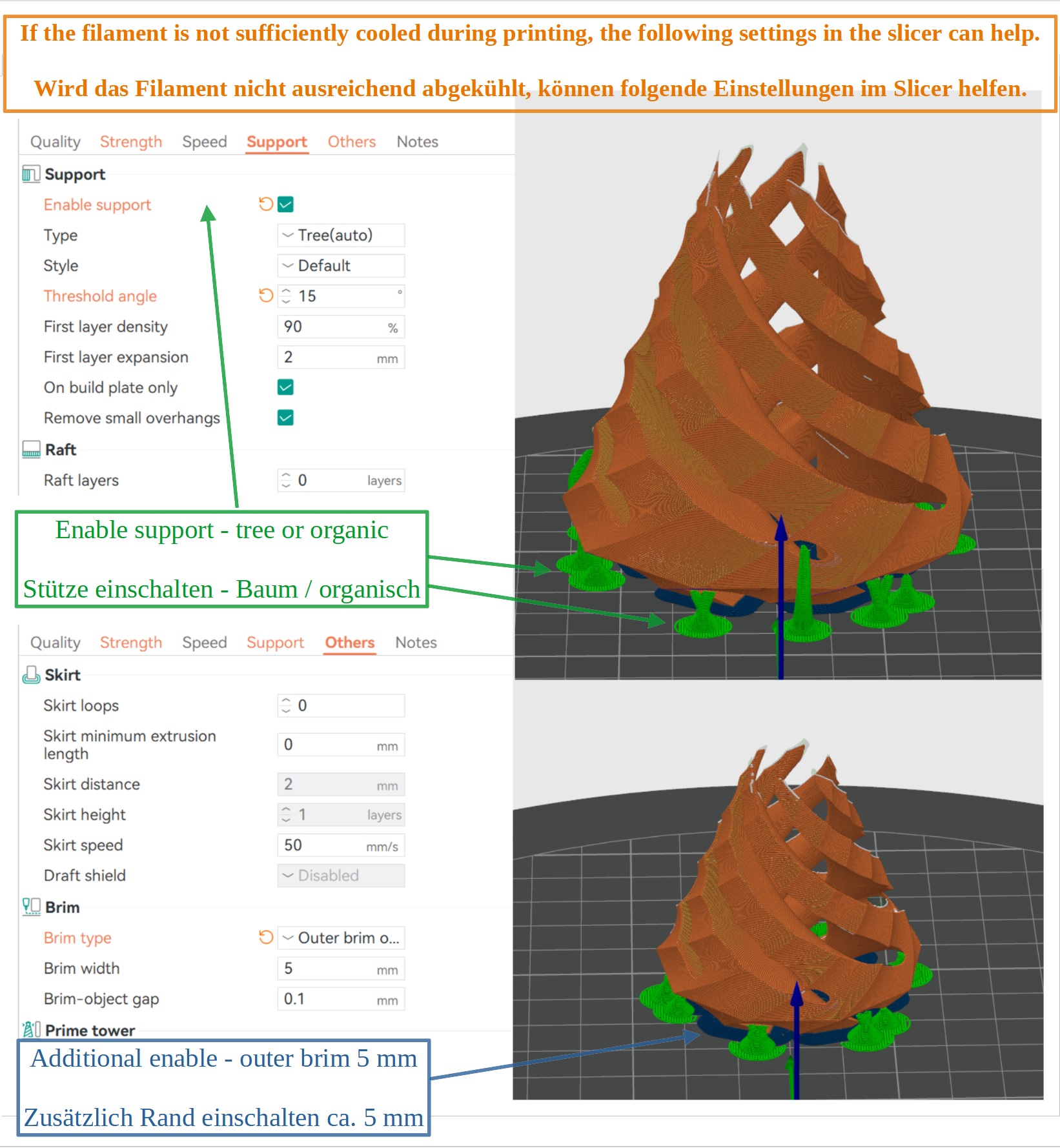Open the support Type dropdown showing Tree(auto)
This screenshot has height=1148, width=1060.
(x=341, y=235)
